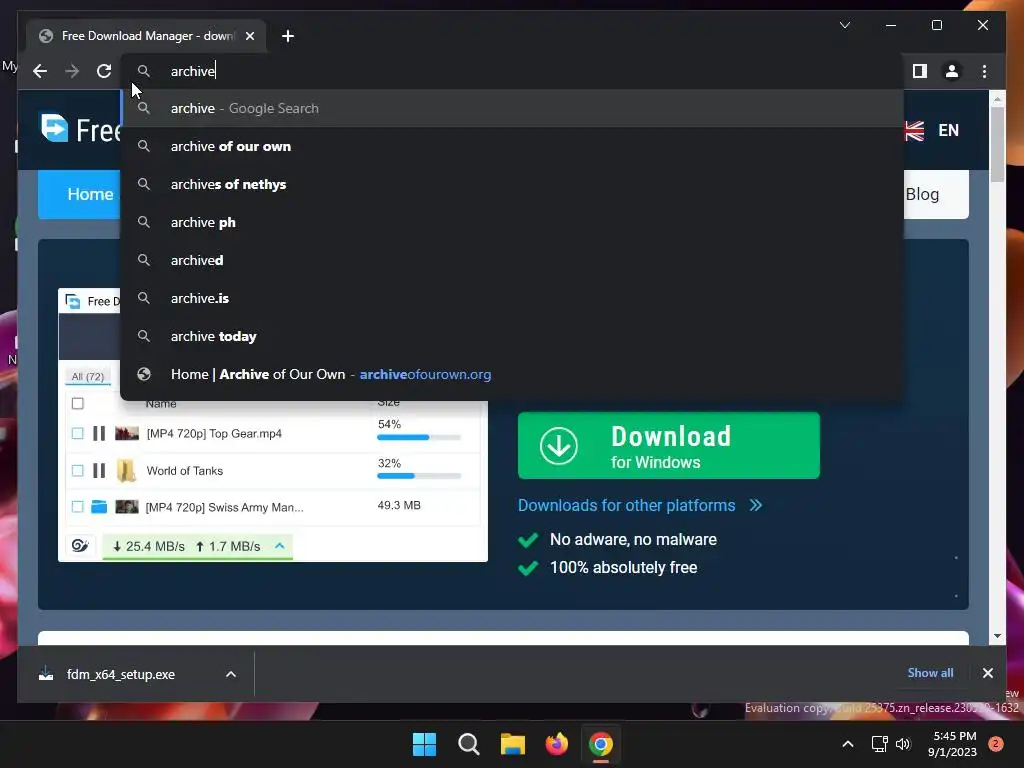The image size is (1024, 768).
Task: Expand the speed panel chevron near 1.7 MB/s
Action: 280,546
